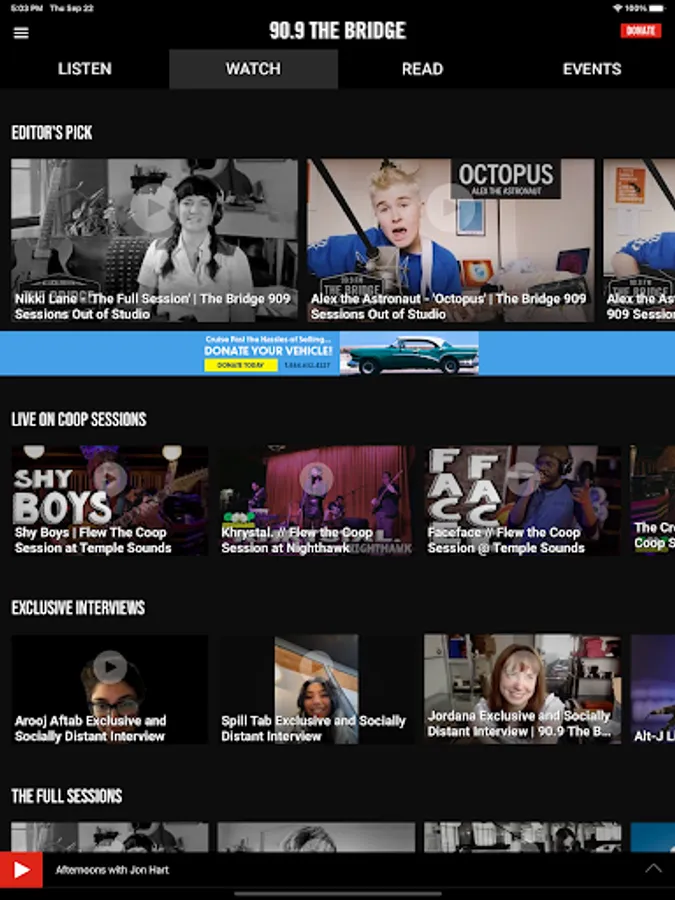This screenshot has height=900, width=675.
Task: Open third Editor's Pick cut-off video
Action: [x=639, y=240]
